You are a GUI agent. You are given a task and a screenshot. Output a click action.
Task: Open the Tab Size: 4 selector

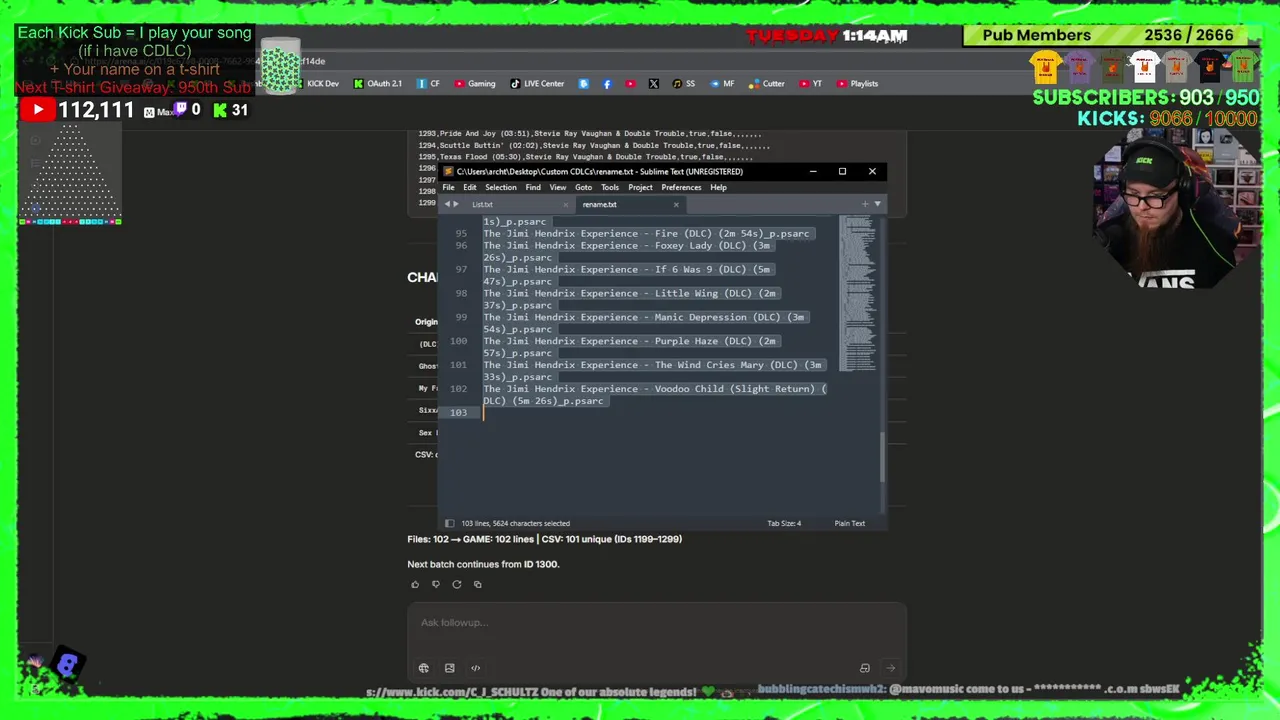(x=784, y=523)
